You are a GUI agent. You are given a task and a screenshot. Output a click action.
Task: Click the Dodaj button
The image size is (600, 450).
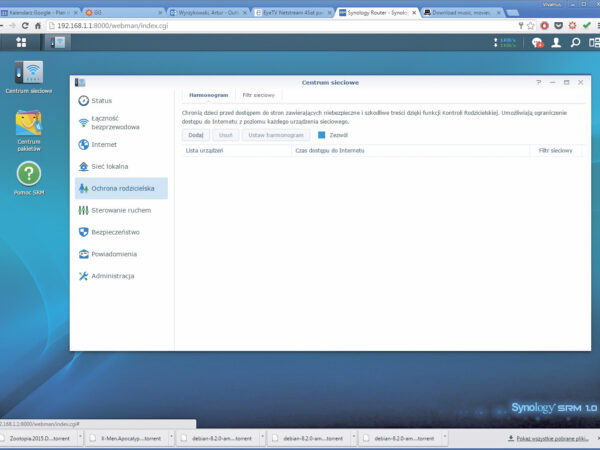point(195,134)
